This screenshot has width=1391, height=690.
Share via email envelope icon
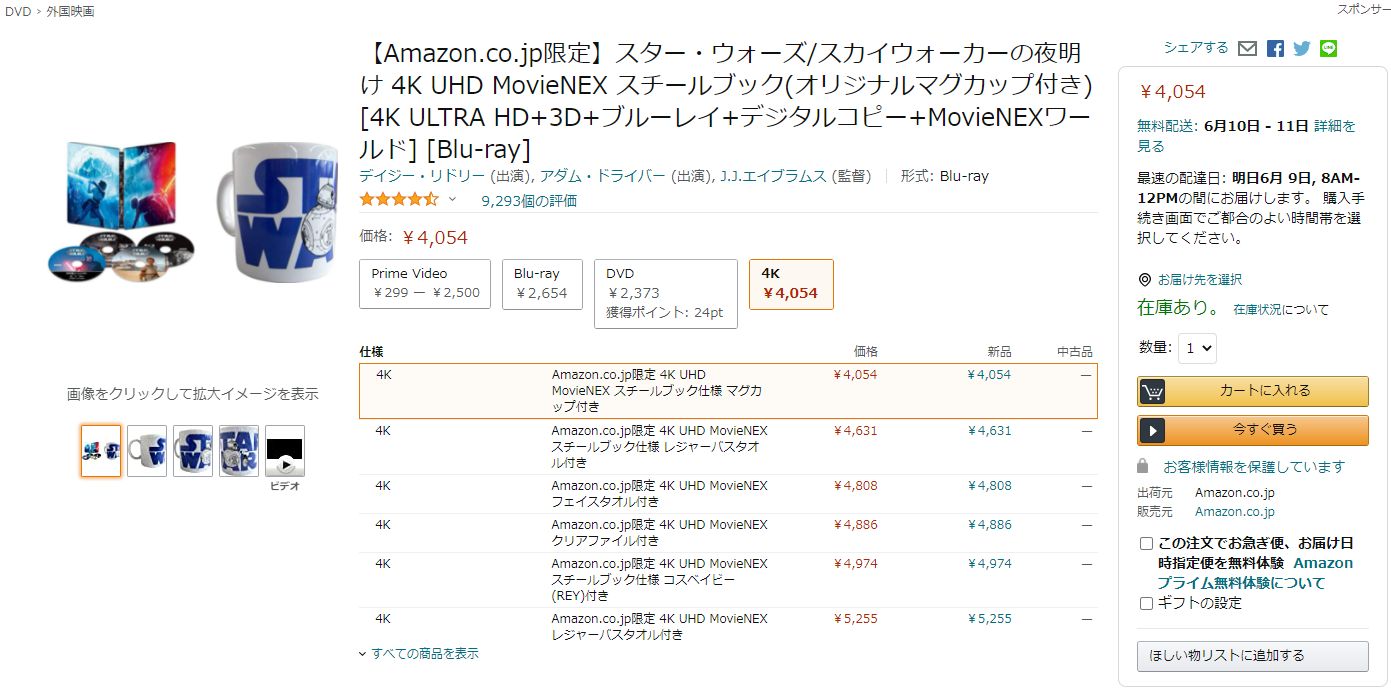click(1247, 48)
